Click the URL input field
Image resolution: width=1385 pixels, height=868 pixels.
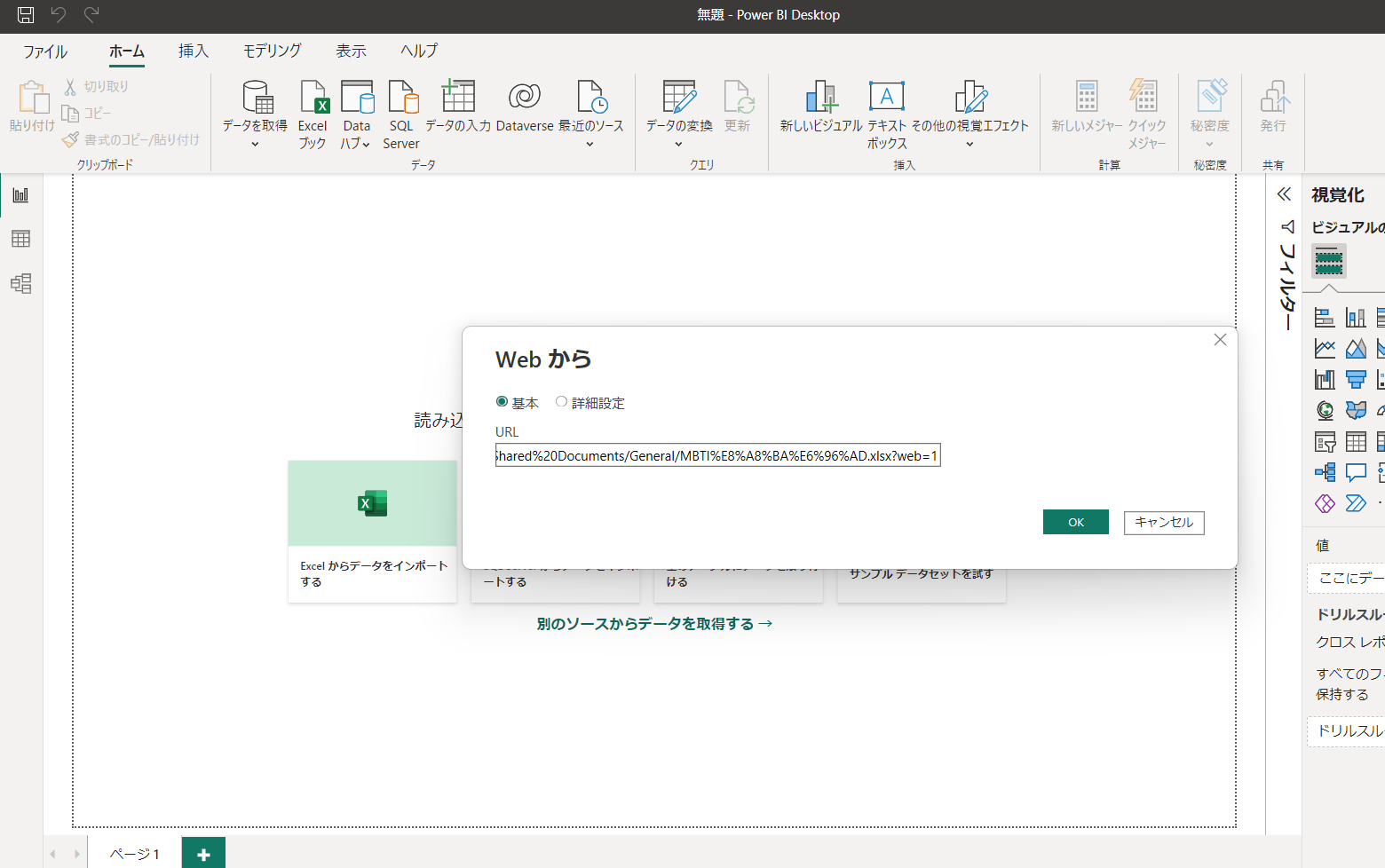(x=717, y=455)
